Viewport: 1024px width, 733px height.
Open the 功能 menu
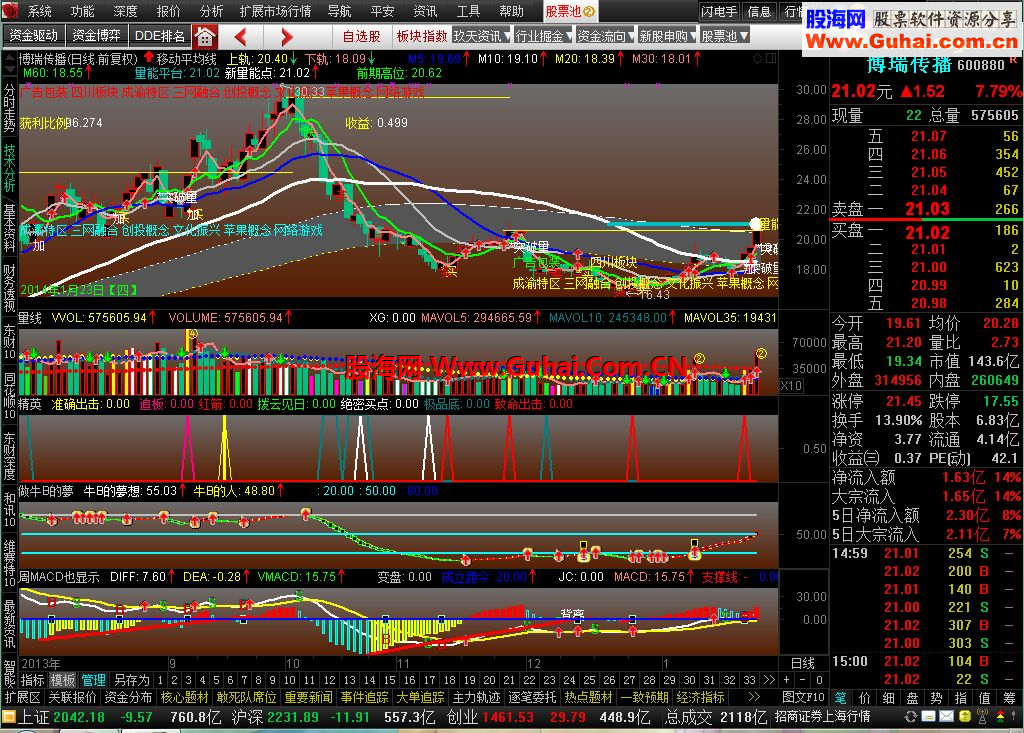point(82,11)
